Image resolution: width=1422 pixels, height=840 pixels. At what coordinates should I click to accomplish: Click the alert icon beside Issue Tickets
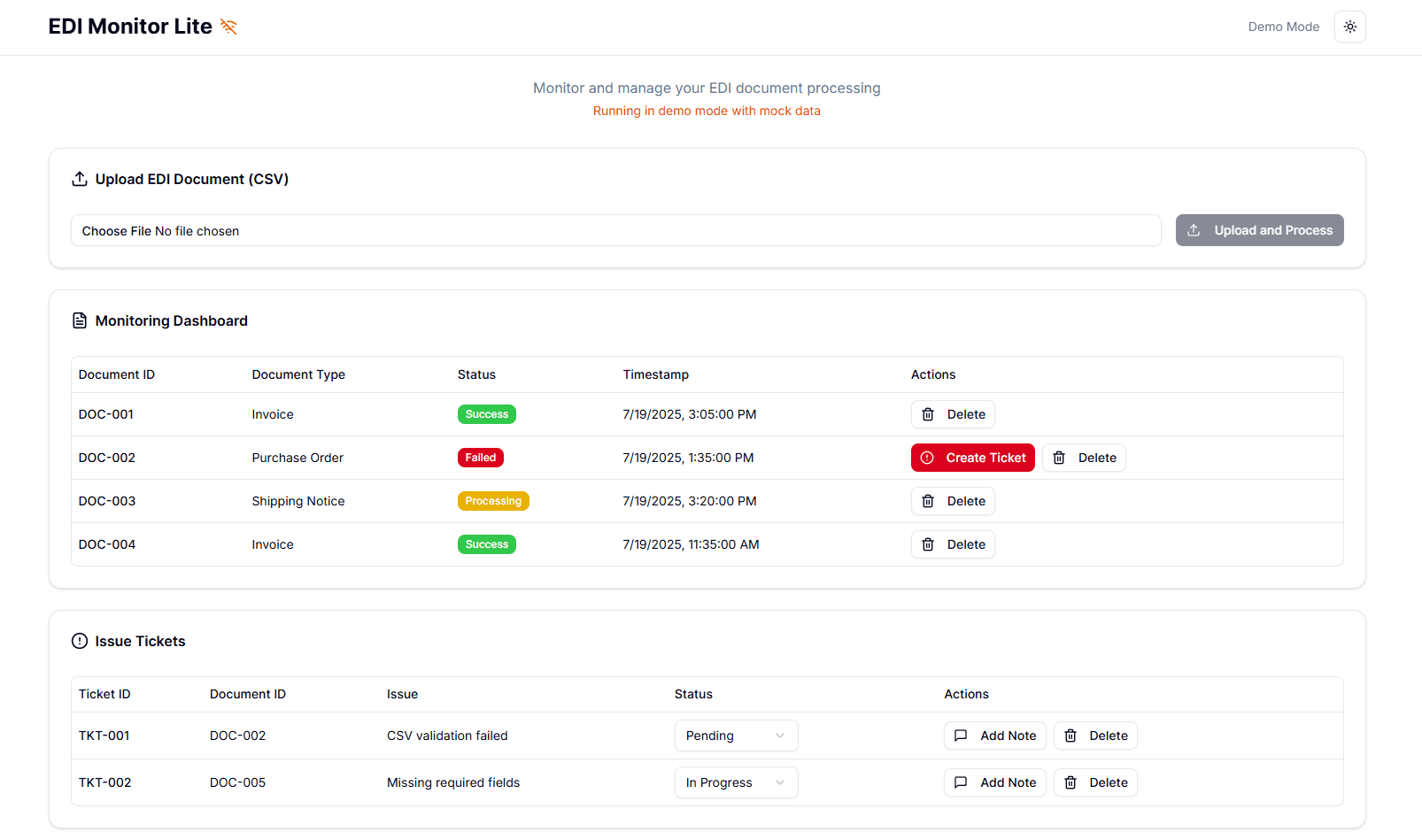coord(80,641)
